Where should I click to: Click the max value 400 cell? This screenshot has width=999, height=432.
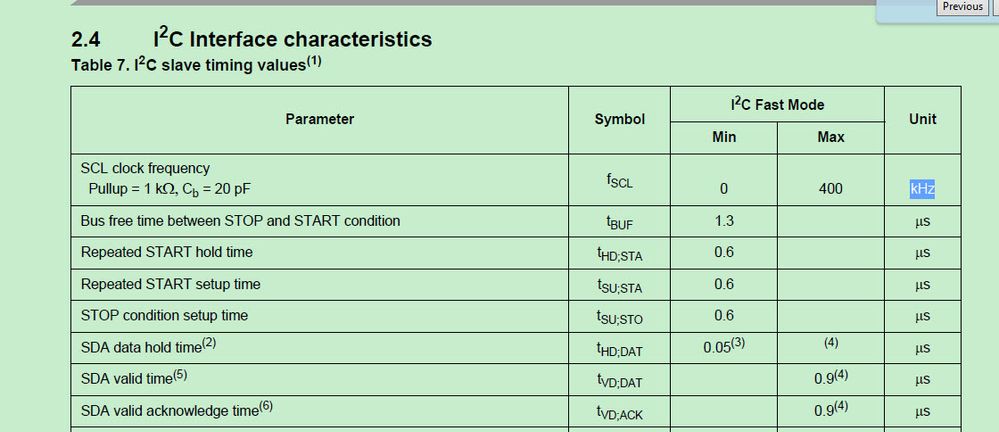tap(830, 189)
